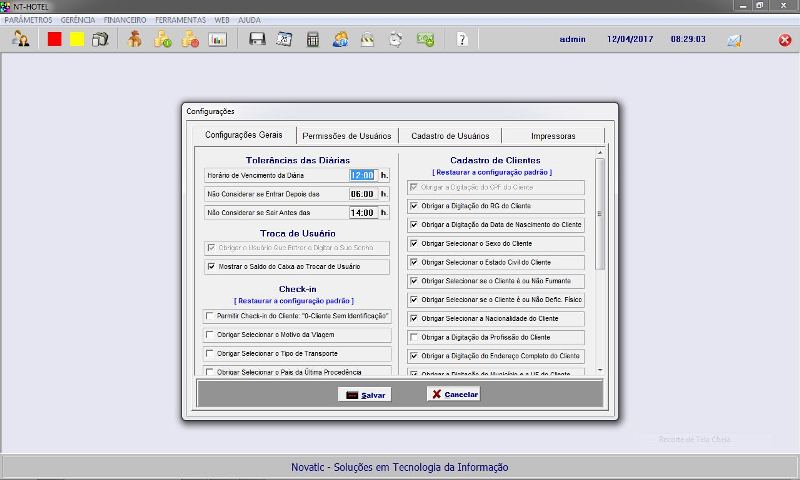Click the red exit icon in toolbar

pos(785,40)
